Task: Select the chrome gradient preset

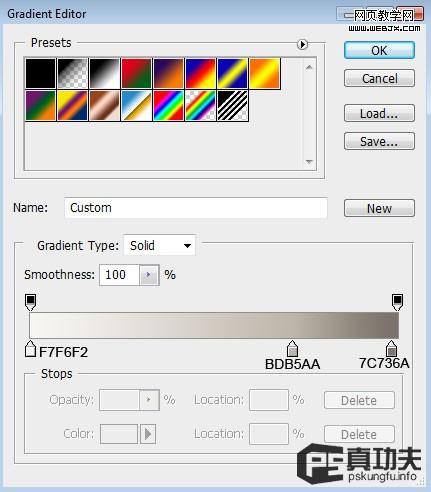Action: point(136,106)
